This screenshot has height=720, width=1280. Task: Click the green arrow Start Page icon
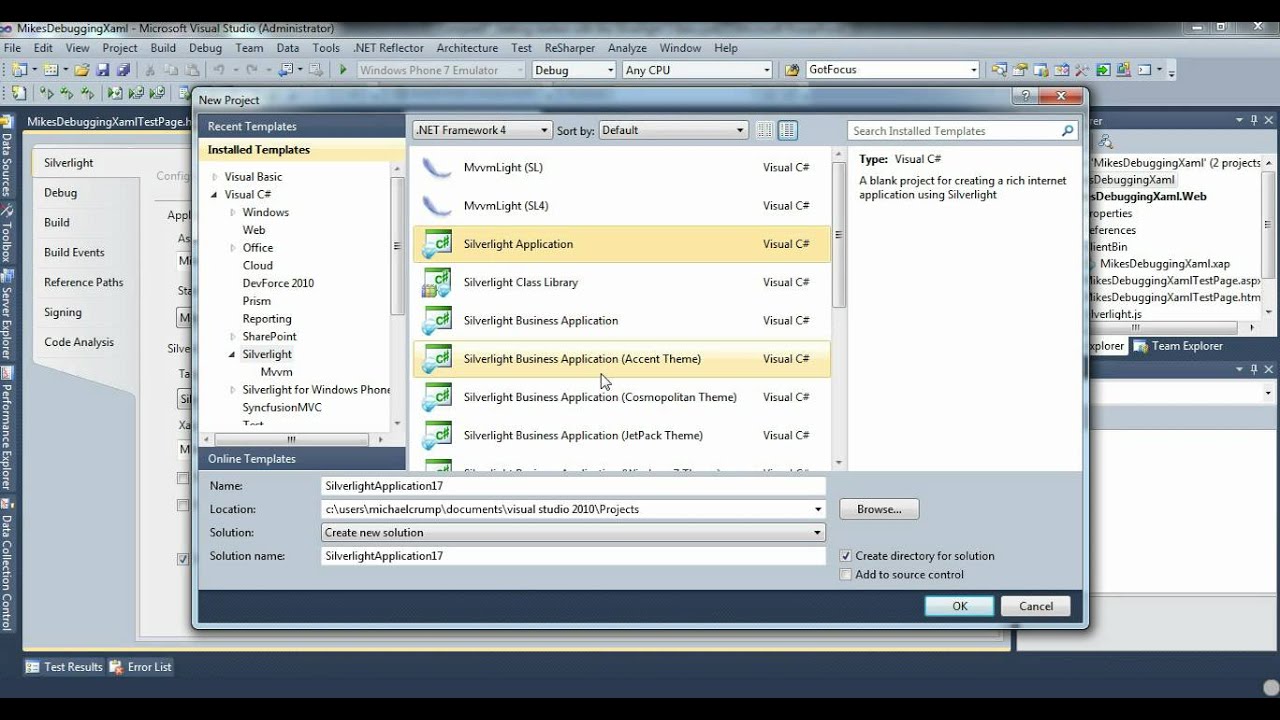pos(1103,70)
